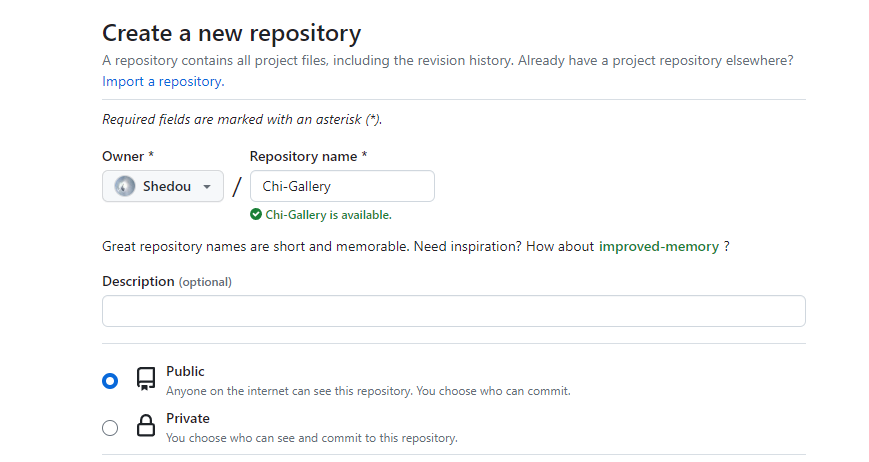Click into the Description text box

(453, 310)
